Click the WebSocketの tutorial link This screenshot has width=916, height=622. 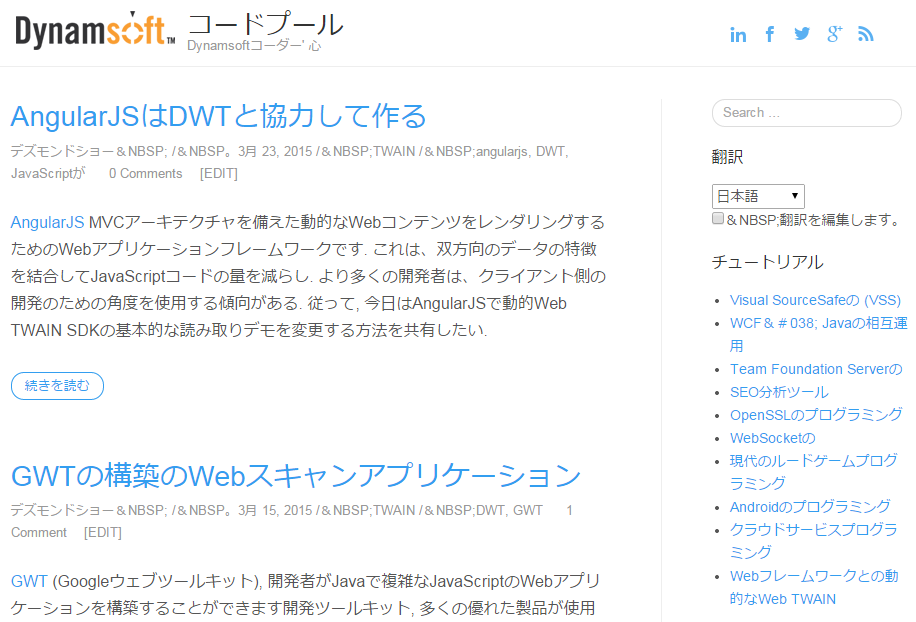[x=772, y=438]
